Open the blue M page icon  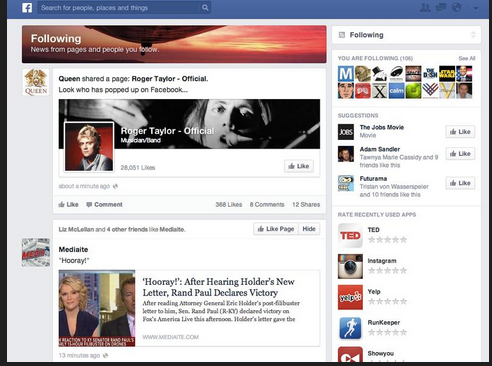click(346, 74)
